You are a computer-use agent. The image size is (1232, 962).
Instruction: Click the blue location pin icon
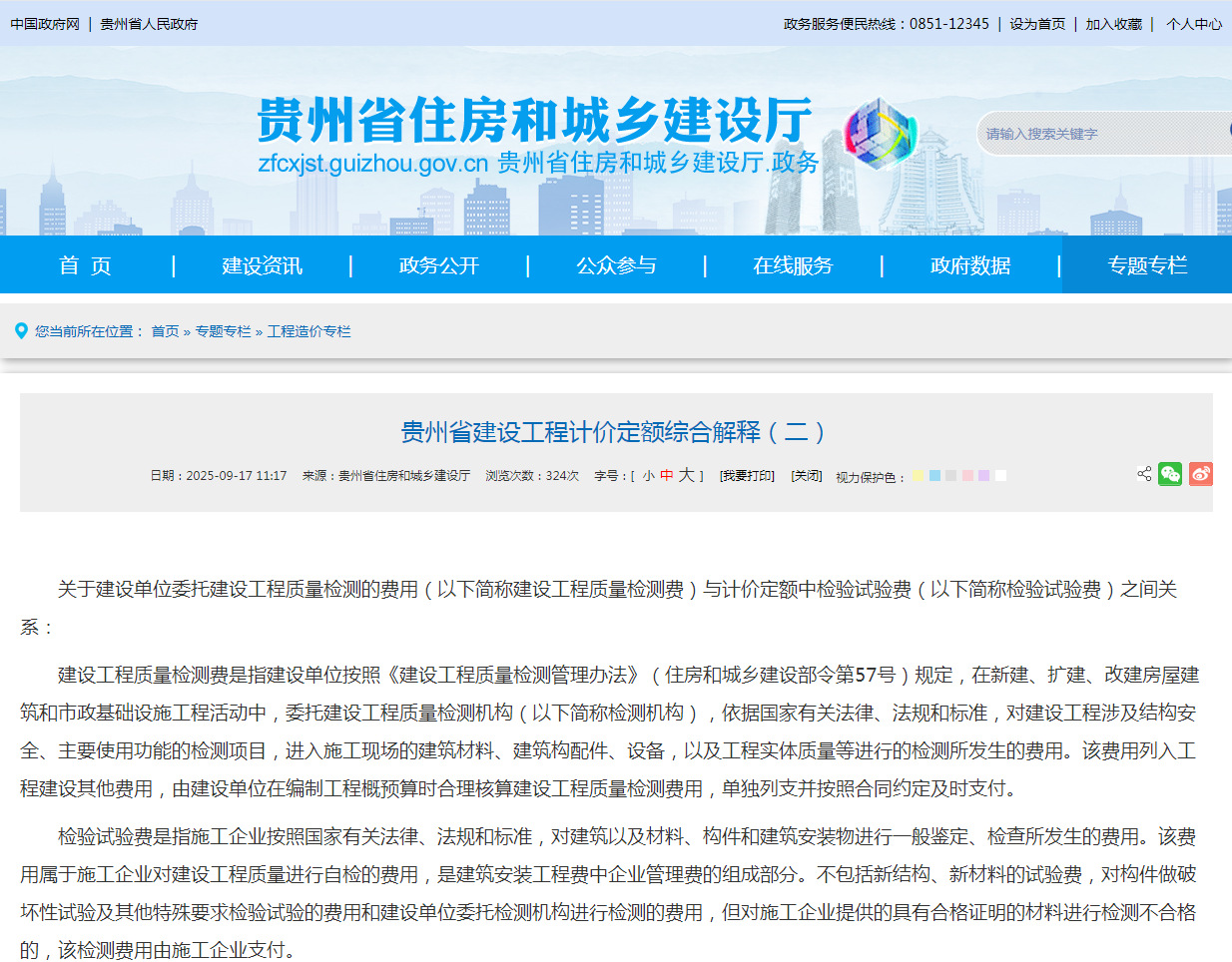21,331
